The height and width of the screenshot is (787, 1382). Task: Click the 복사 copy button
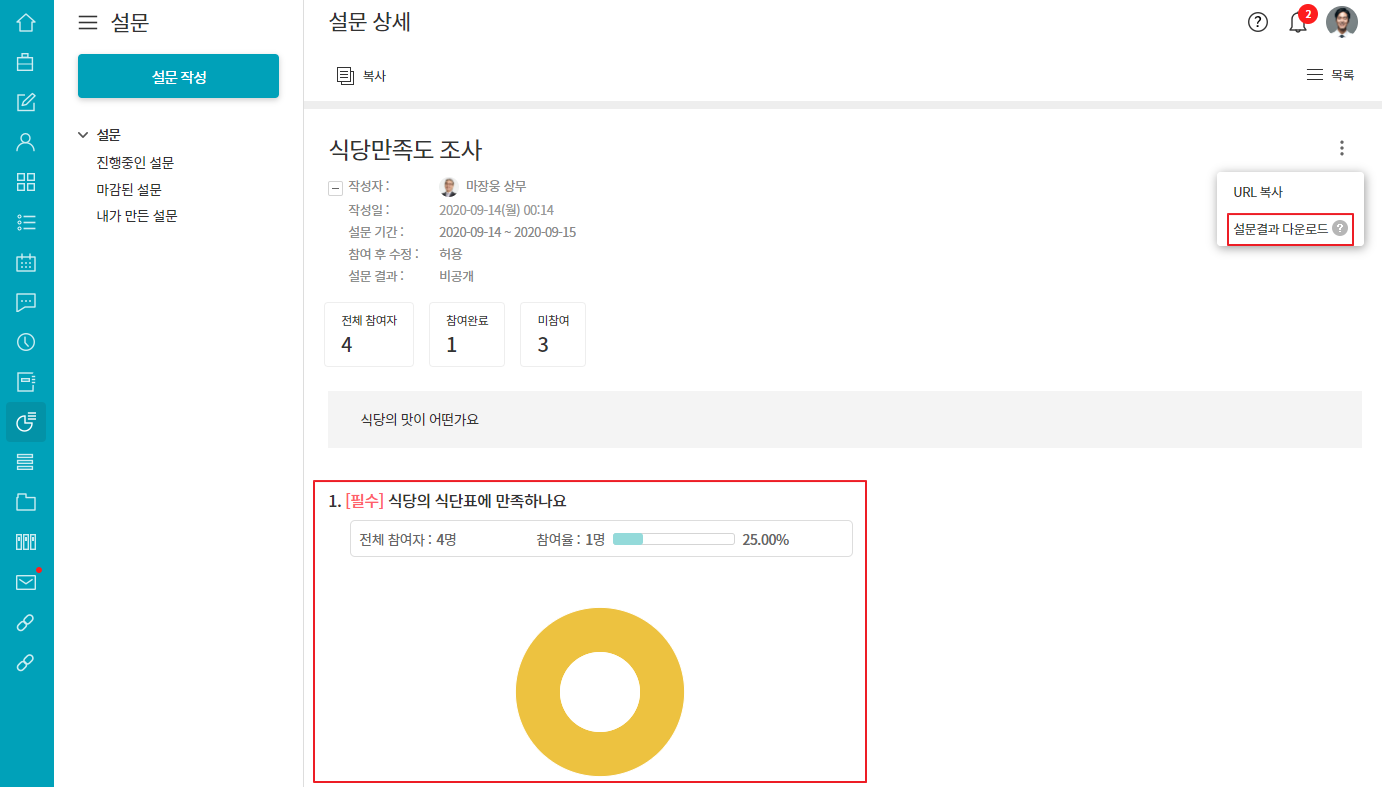[362, 75]
